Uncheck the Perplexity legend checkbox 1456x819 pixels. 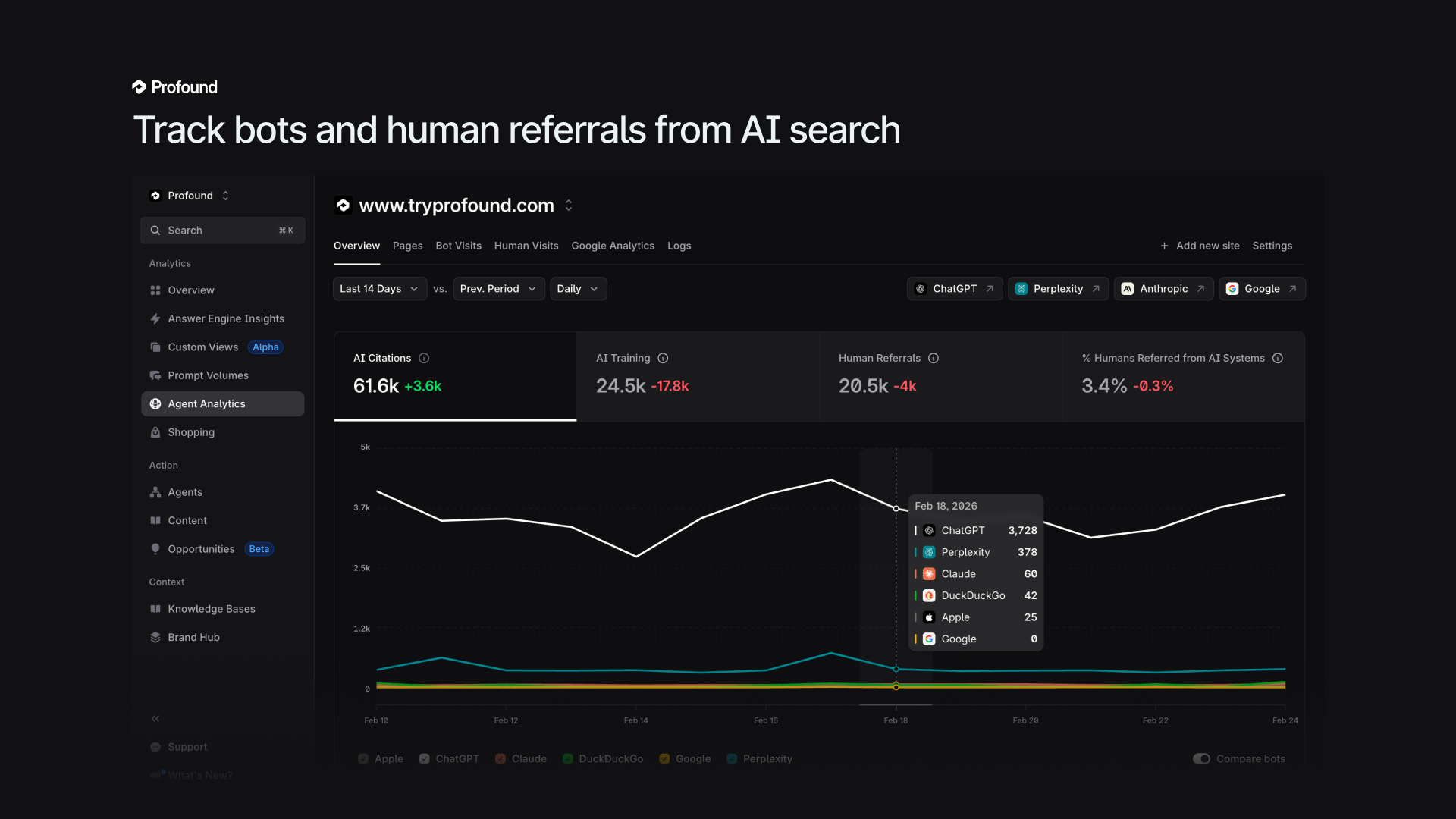(x=732, y=758)
